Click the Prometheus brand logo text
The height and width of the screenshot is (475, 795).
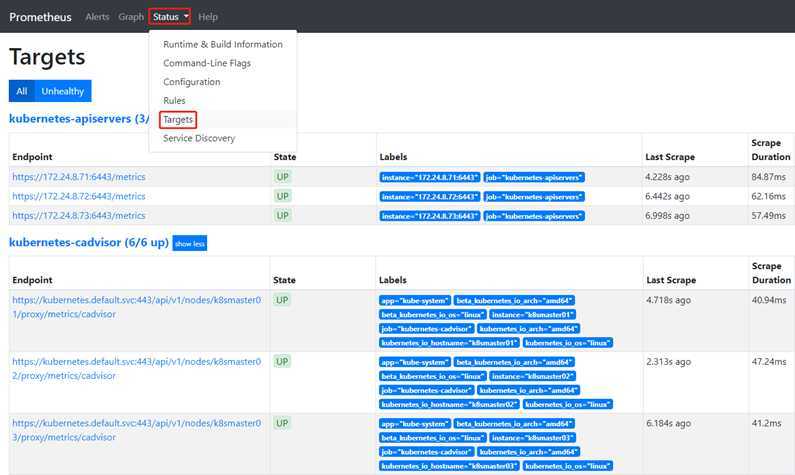[x=42, y=17]
